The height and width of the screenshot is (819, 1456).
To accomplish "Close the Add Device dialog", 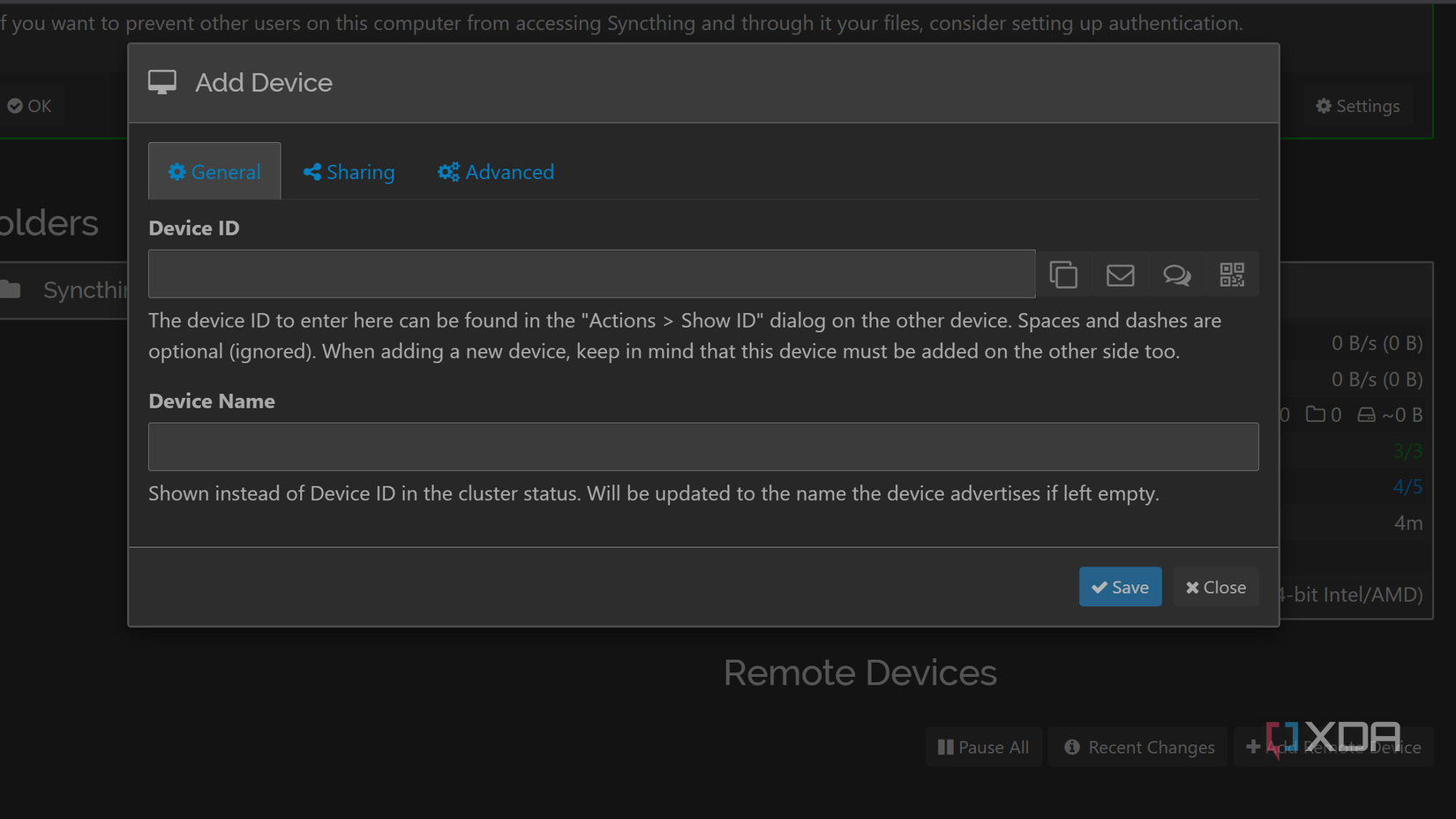I will point(1215,586).
